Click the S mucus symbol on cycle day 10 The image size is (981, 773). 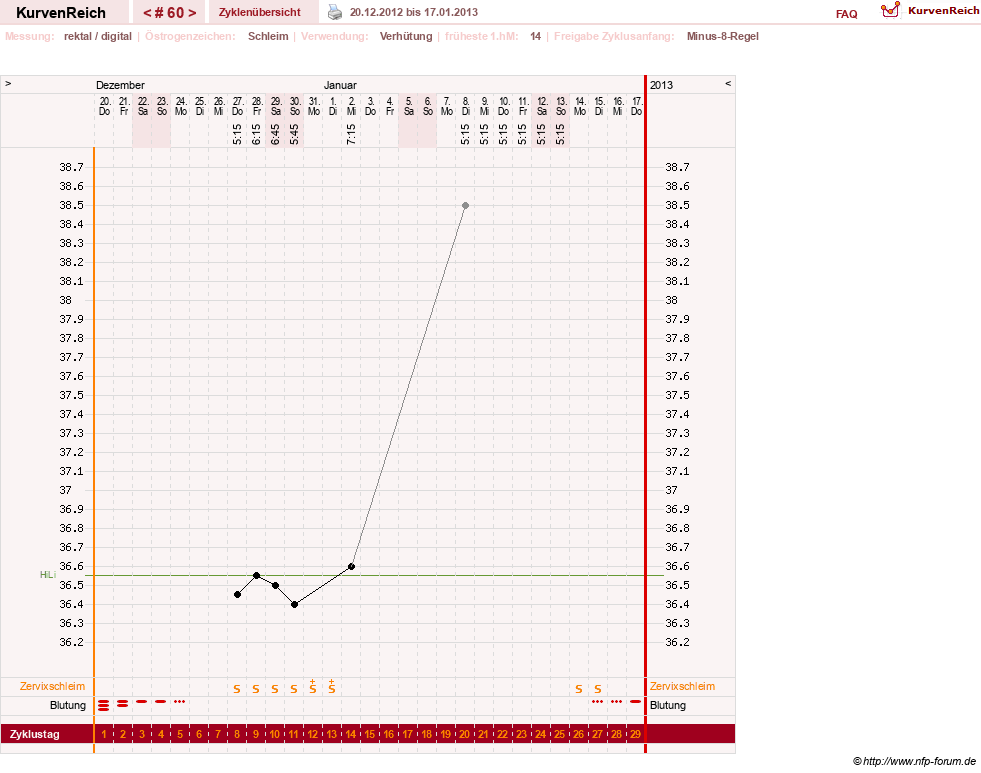[x=275, y=689]
